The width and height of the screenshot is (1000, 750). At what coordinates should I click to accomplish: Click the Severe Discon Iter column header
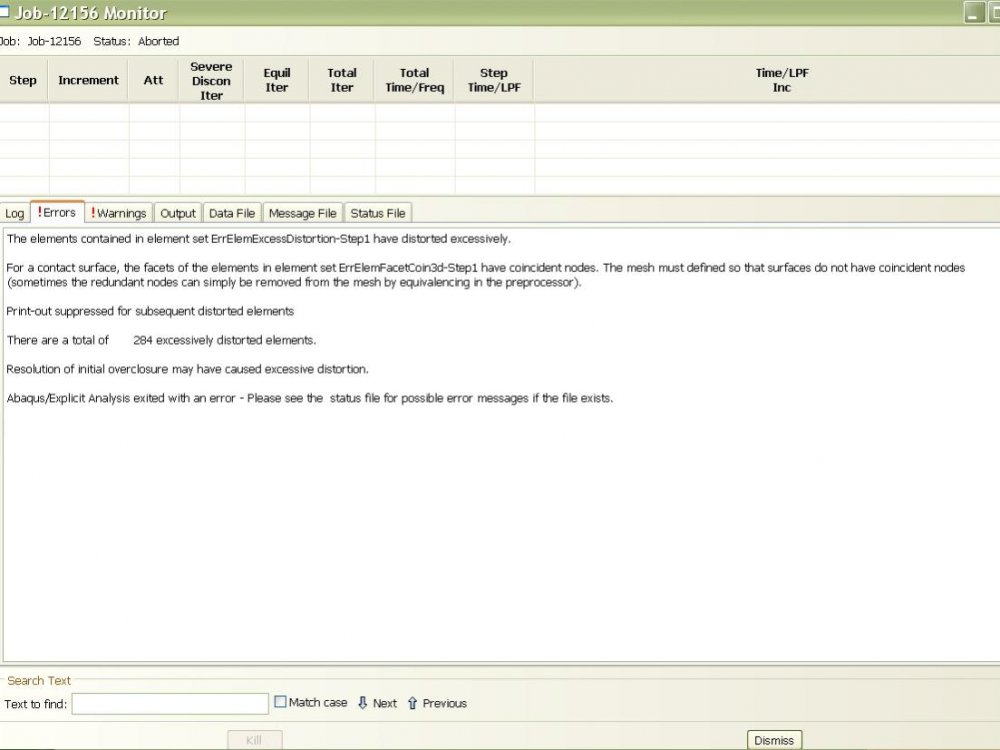[211, 80]
